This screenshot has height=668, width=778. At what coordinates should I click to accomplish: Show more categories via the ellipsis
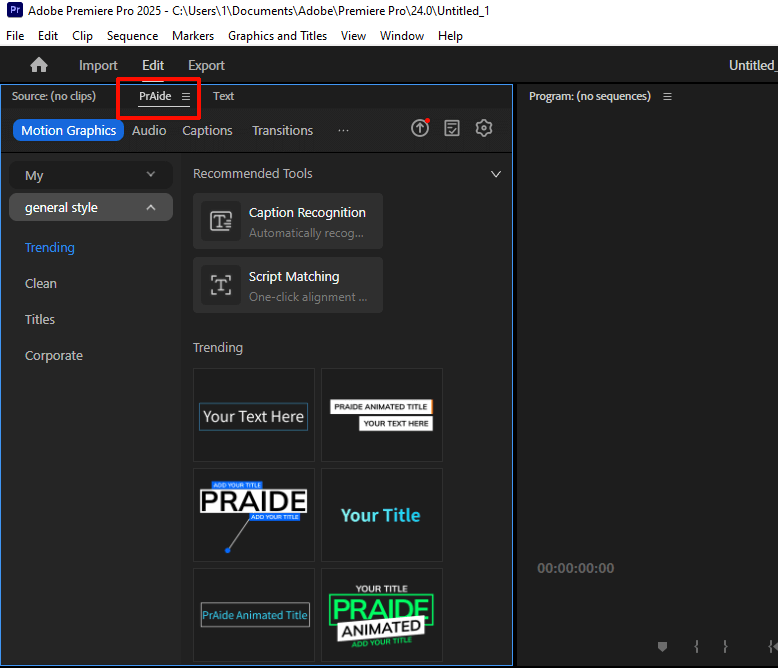(343, 131)
